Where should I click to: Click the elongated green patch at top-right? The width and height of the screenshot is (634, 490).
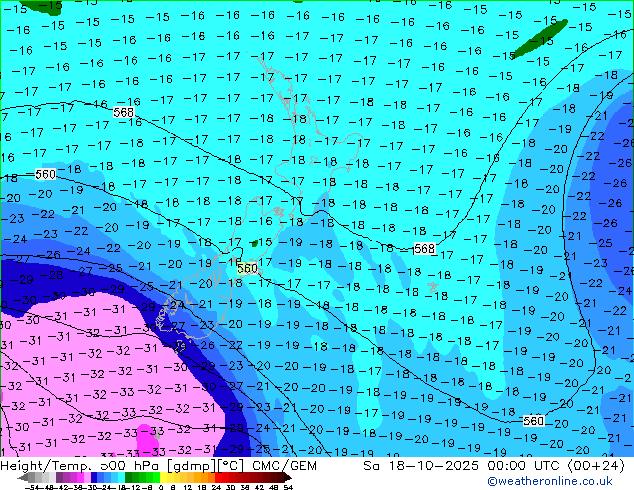pos(540,38)
